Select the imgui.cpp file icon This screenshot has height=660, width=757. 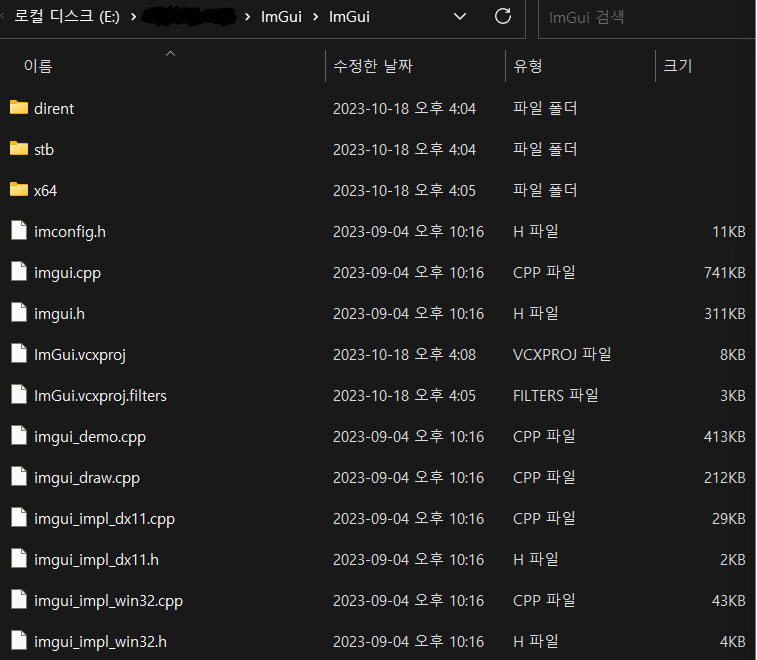point(19,271)
